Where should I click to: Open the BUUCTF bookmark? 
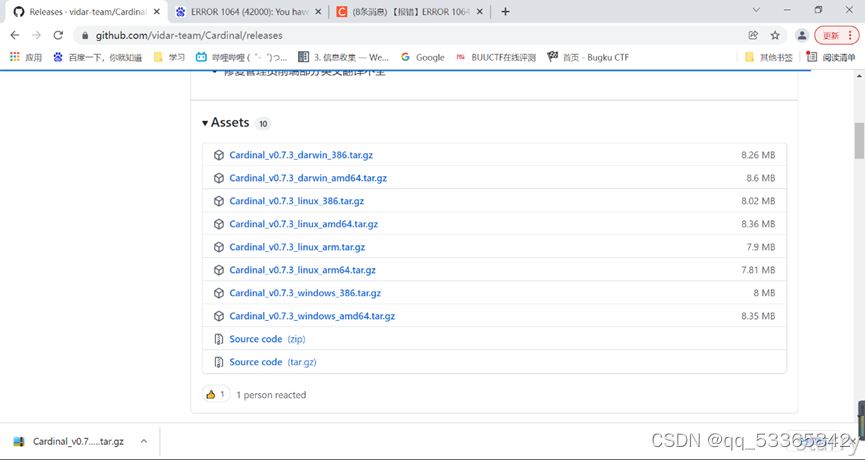(x=495, y=57)
